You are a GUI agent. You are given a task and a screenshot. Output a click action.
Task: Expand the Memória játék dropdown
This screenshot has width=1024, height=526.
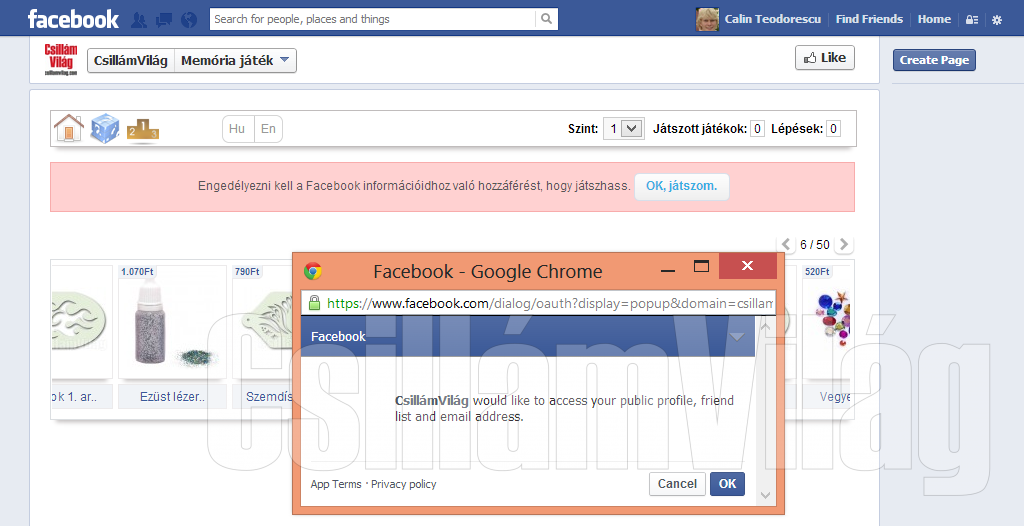[235, 61]
